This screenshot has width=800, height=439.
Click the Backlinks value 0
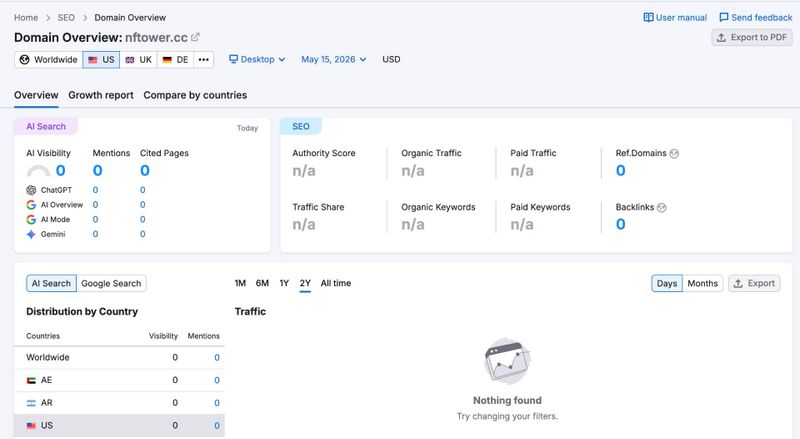[x=620, y=224]
